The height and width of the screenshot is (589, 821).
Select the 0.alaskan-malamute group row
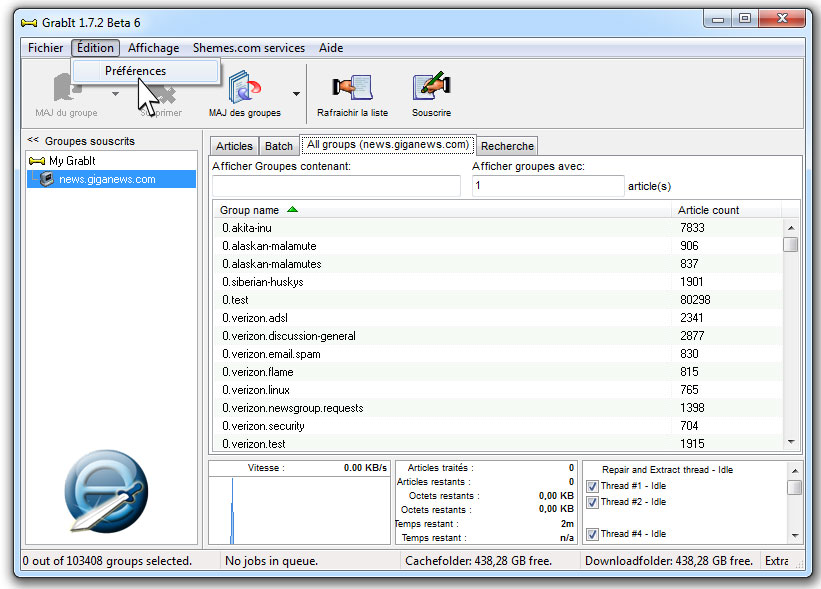click(498, 246)
